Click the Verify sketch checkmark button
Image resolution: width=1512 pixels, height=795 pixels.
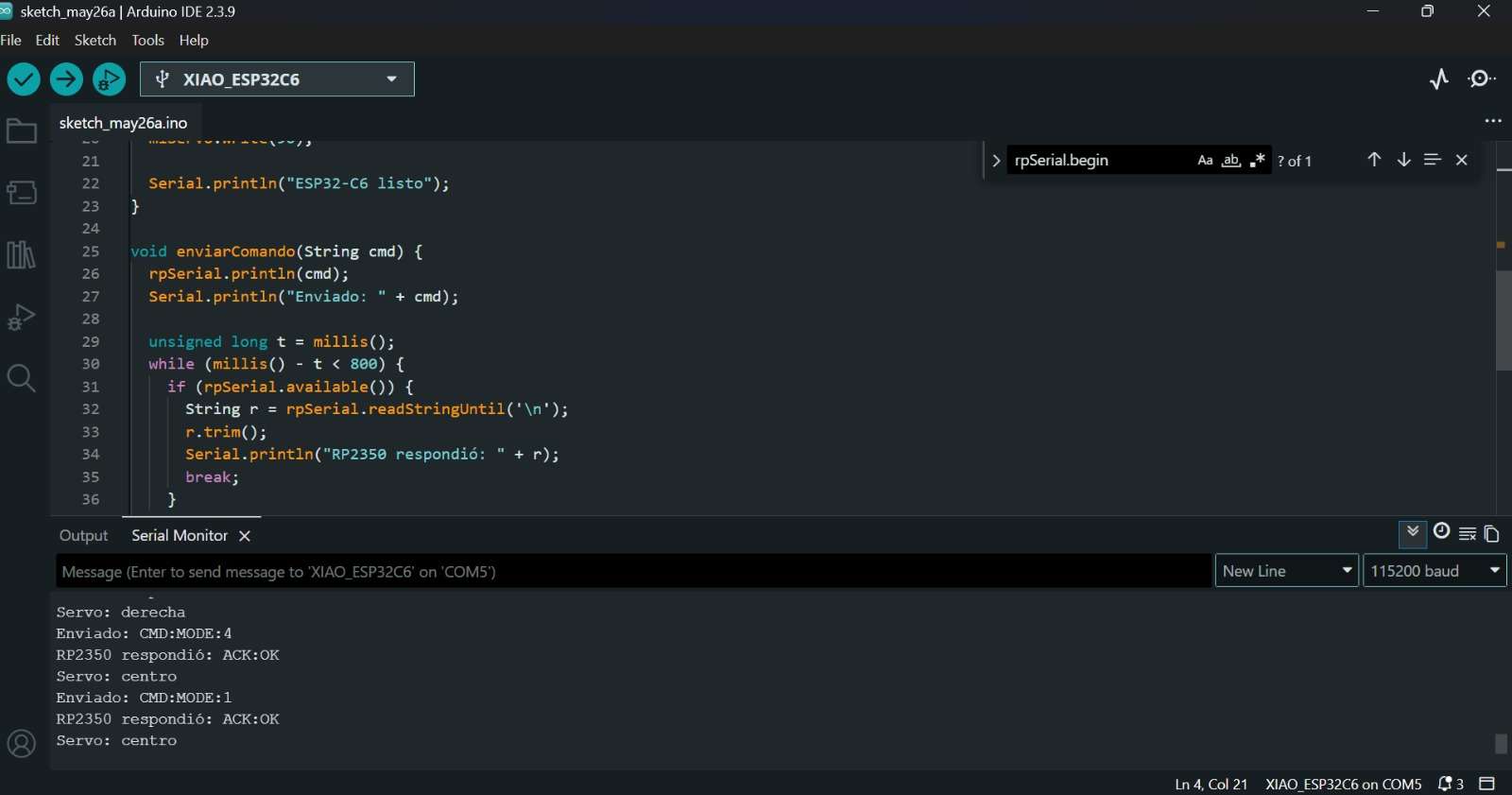pos(24,79)
